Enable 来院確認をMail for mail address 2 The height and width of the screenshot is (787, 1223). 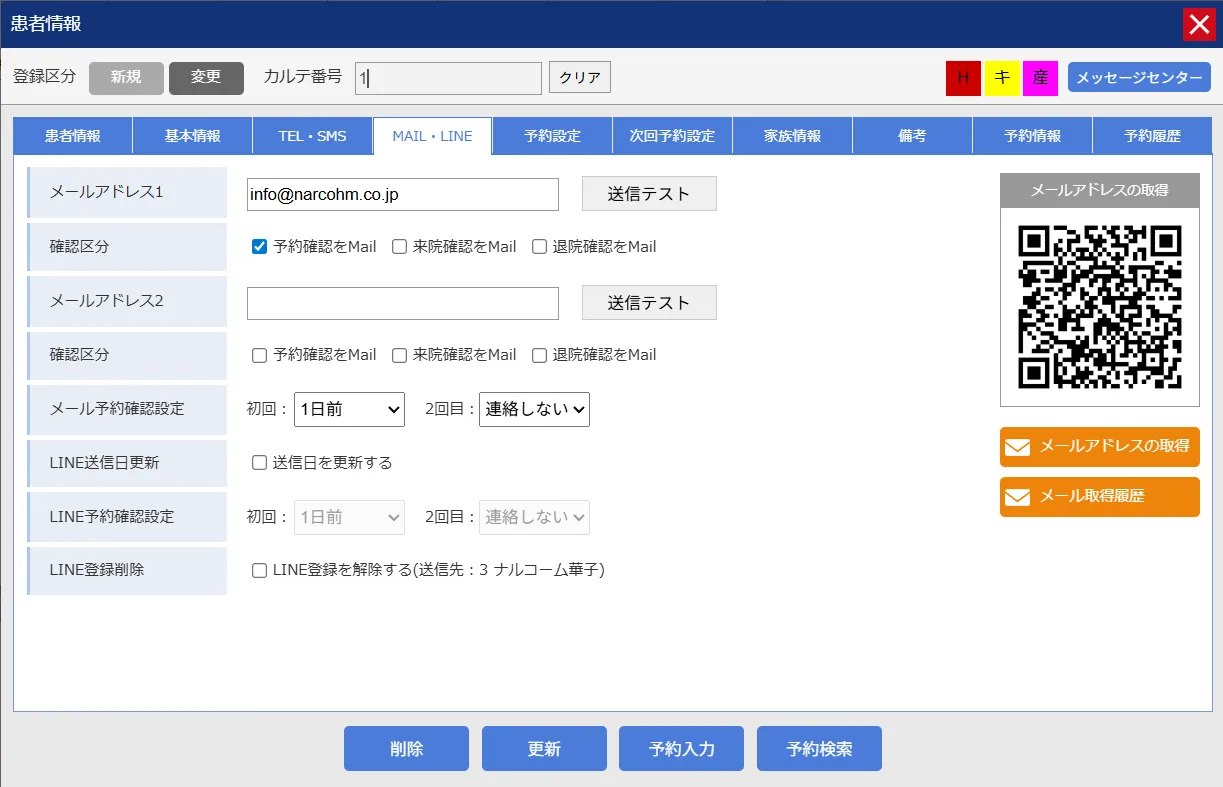point(400,355)
